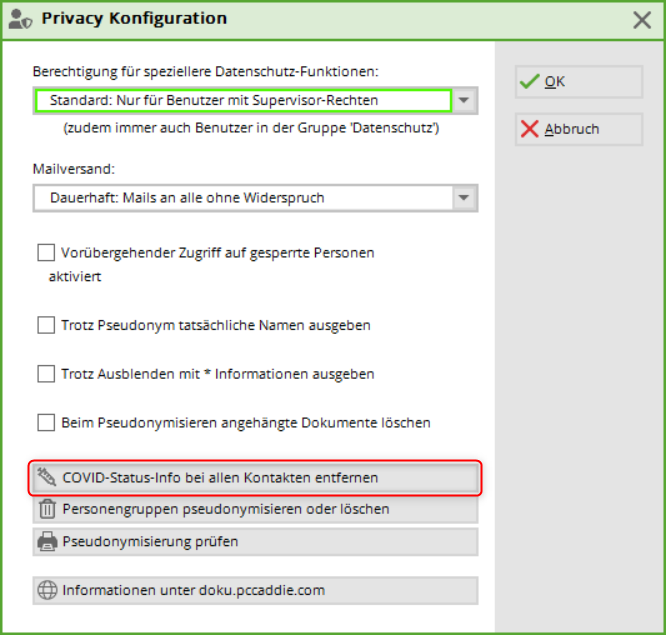Open Informationen unter doku.pccaddie.com
This screenshot has height=635, width=666.
(255, 590)
